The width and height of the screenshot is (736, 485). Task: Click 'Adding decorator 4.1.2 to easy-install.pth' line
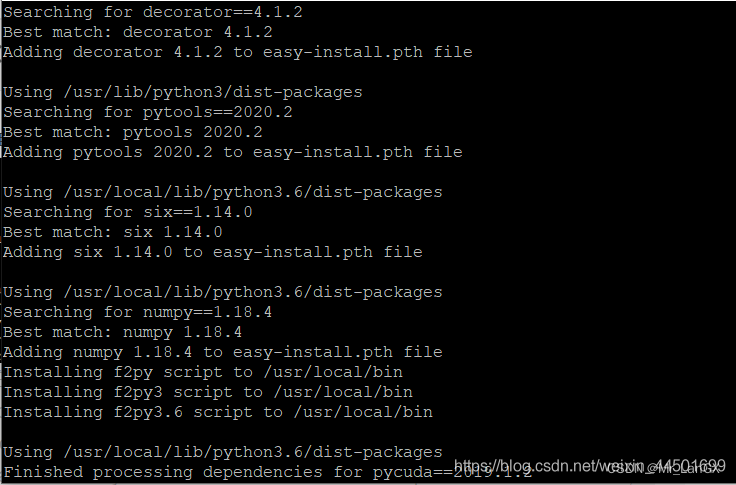(238, 52)
